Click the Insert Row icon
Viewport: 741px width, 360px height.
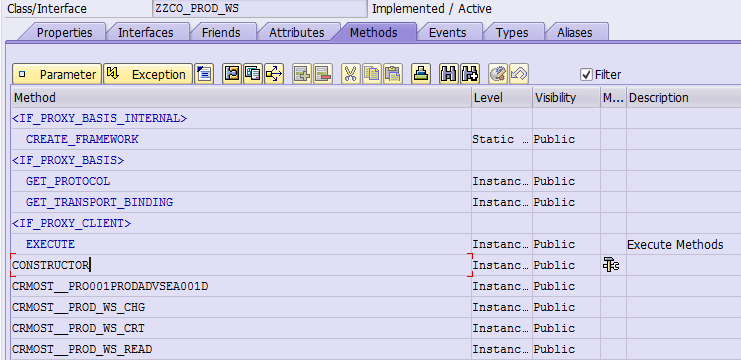click(x=302, y=74)
